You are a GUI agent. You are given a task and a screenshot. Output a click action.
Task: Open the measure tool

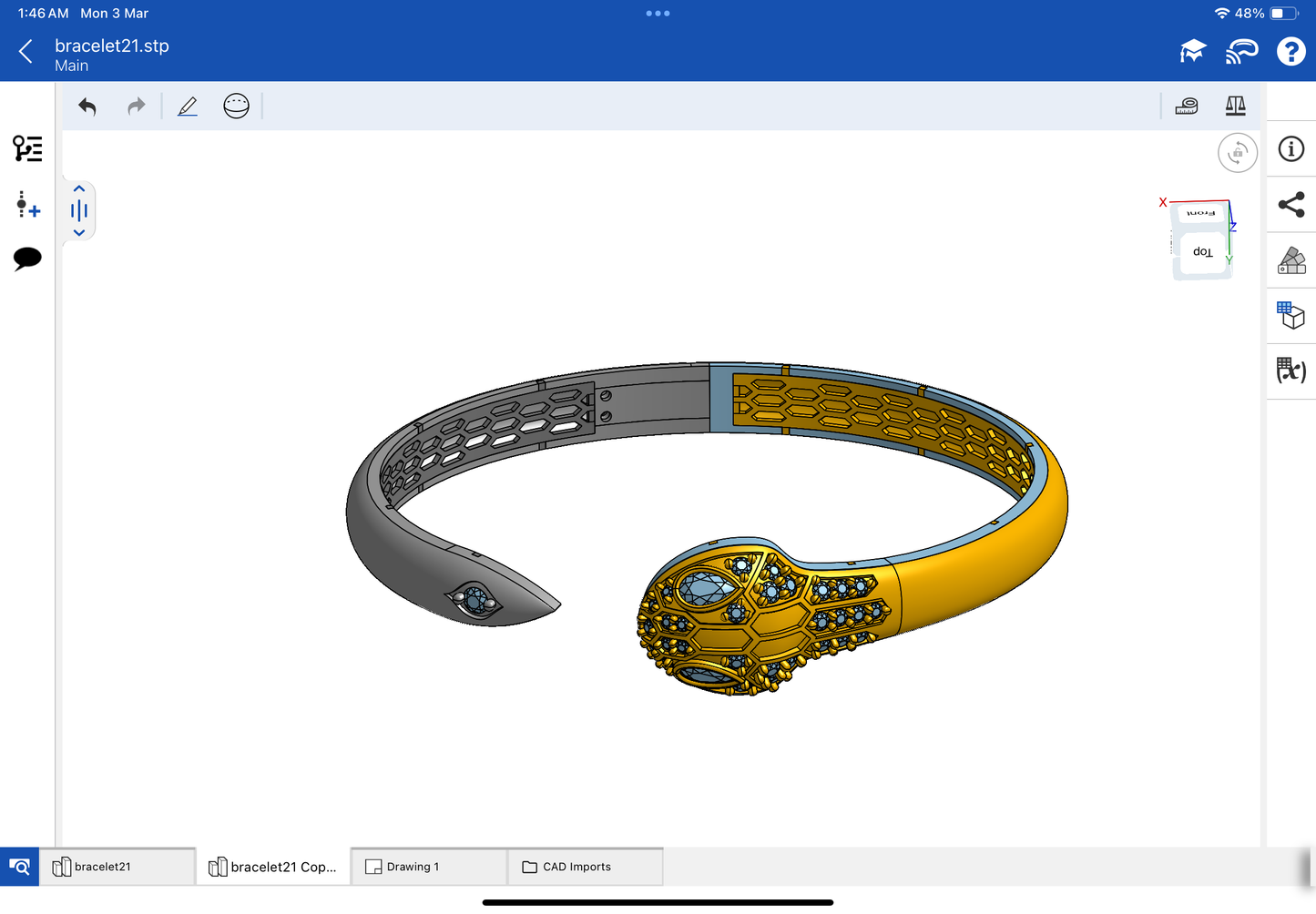[1186, 107]
